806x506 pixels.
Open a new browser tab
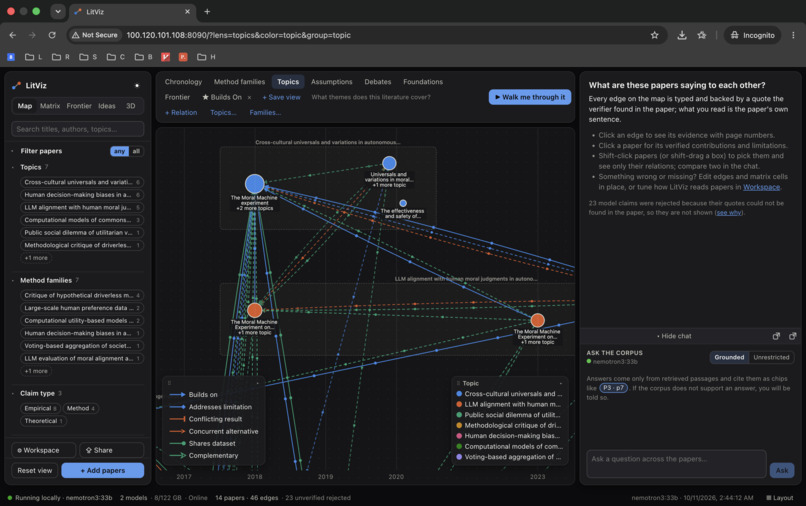coord(207,11)
